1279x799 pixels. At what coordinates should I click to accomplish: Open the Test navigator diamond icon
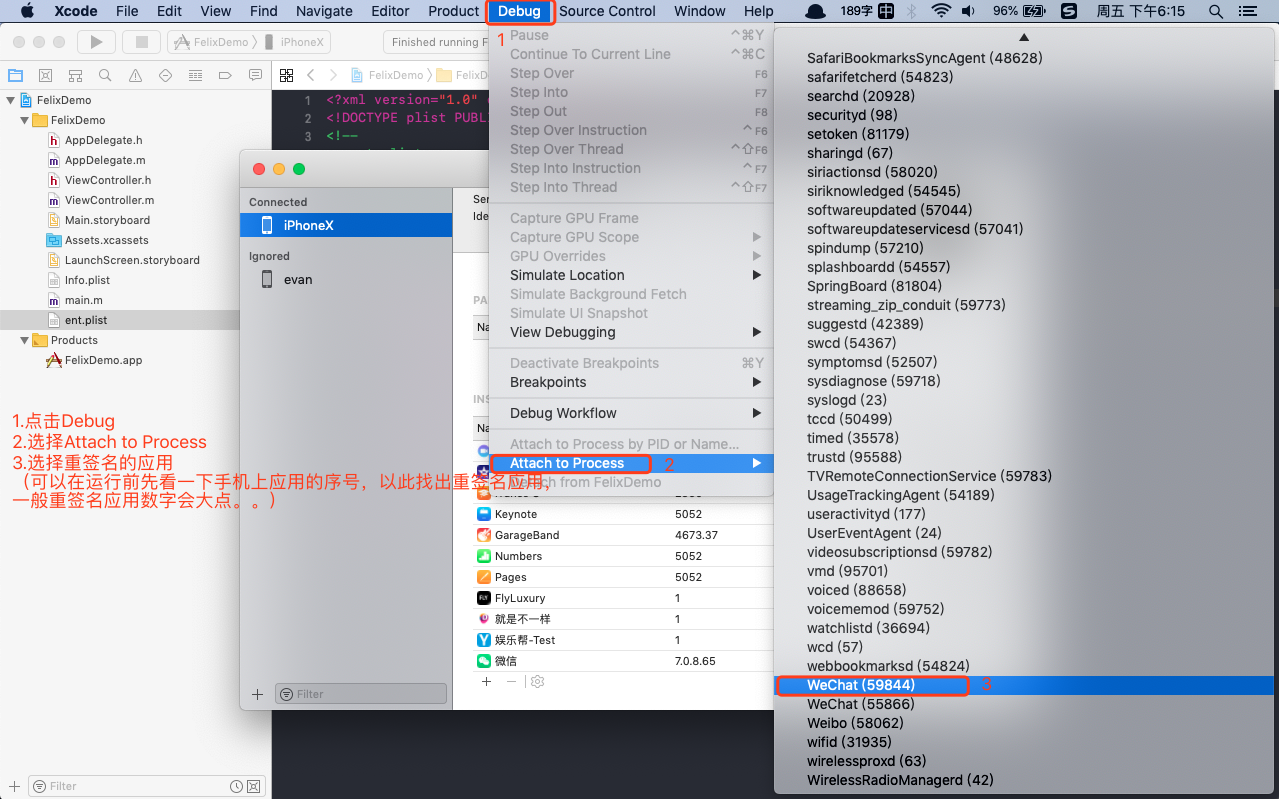coord(165,75)
